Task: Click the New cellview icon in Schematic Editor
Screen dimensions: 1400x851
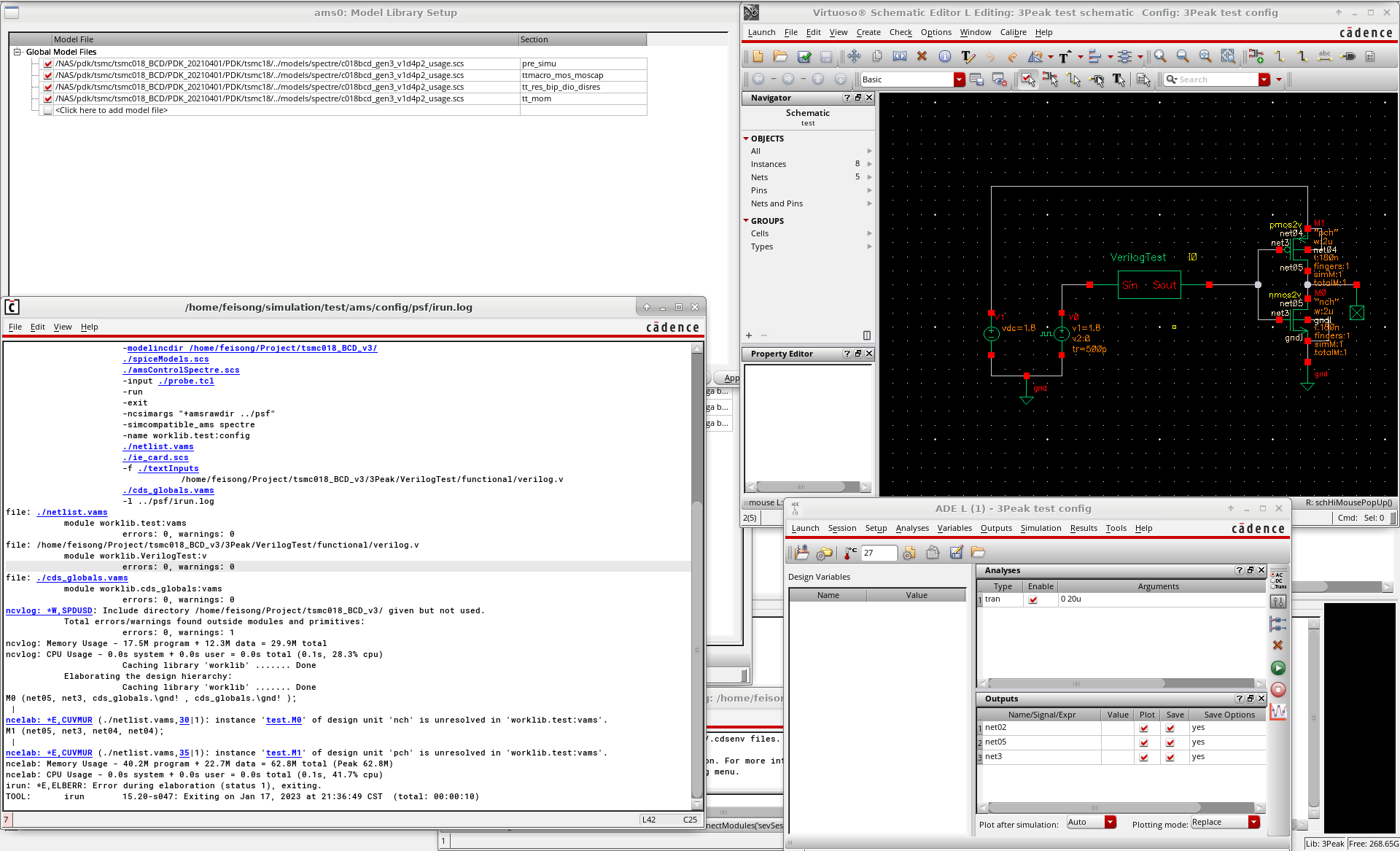Action: point(758,56)
